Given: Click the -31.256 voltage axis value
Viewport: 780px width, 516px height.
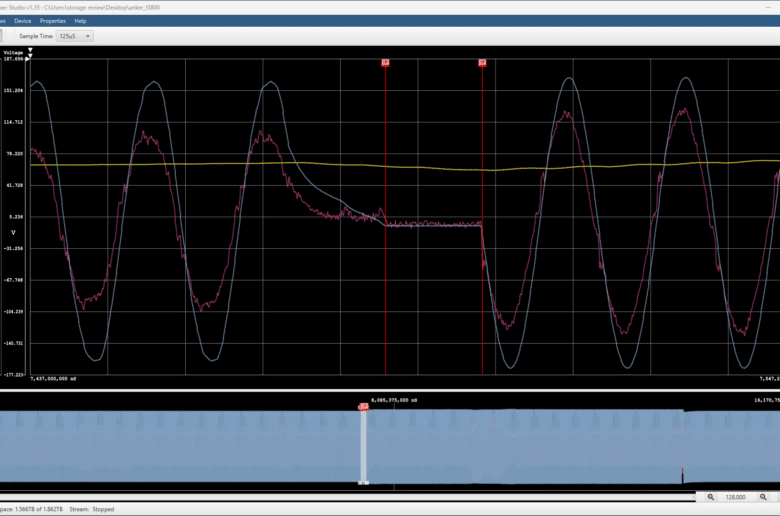Looking at the screenshot, I should [x=13, y=248].
